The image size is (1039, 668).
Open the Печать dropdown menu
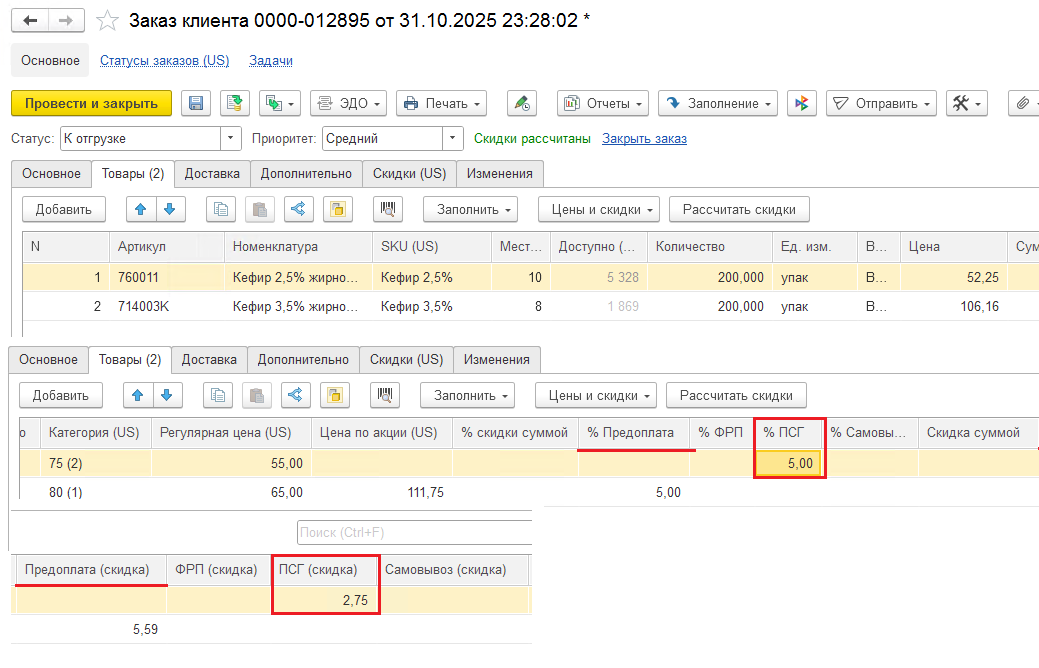click(441, 103)
